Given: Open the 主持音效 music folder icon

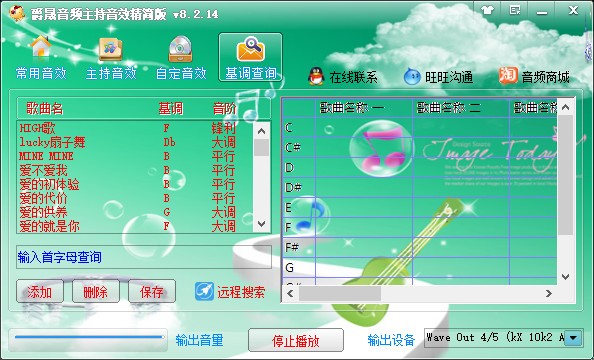Looking at the screenshot, I should 111,57.
